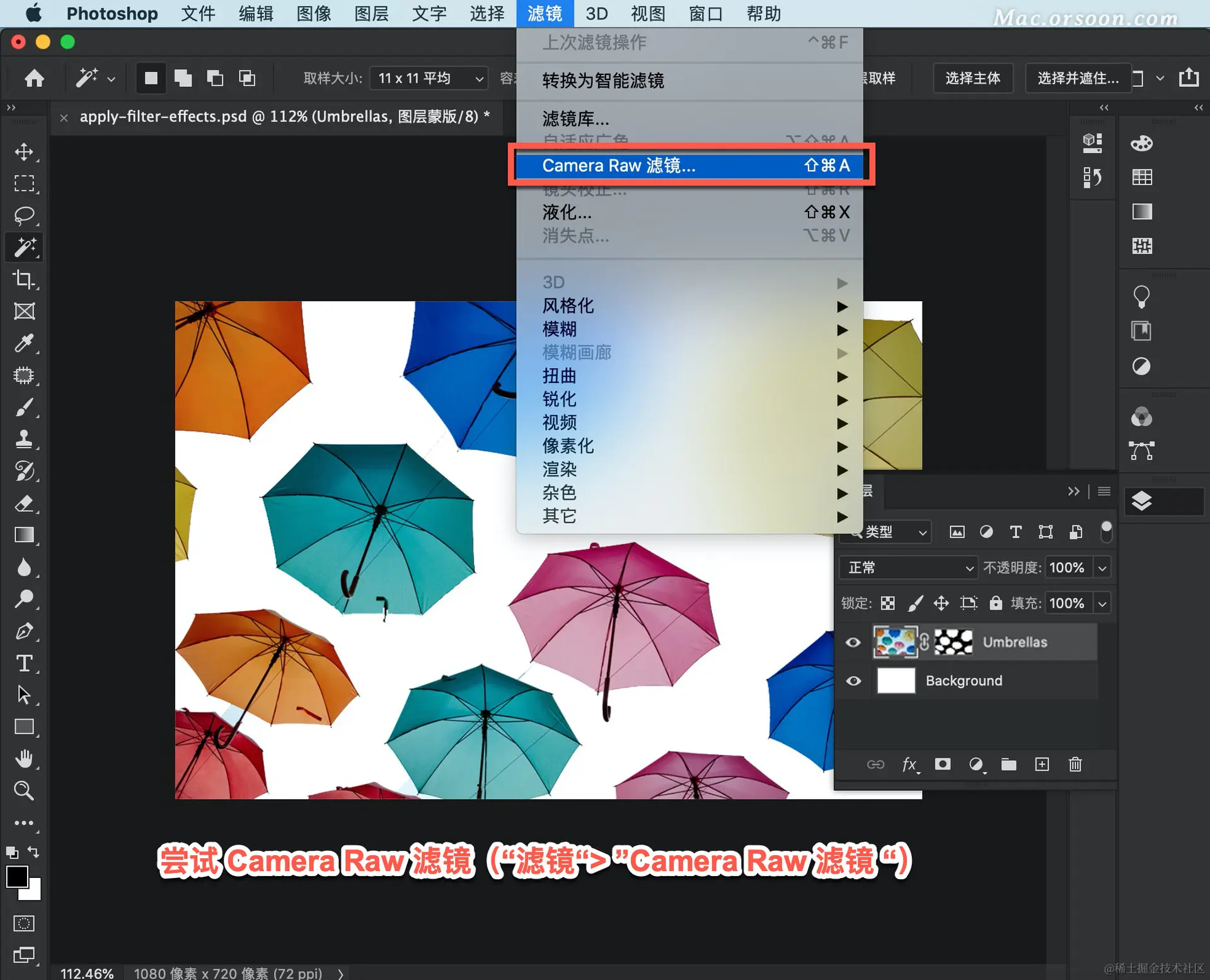Screen dimensions: 1210x980
Task: Hide the Background layer
Action: click(853, 681)
